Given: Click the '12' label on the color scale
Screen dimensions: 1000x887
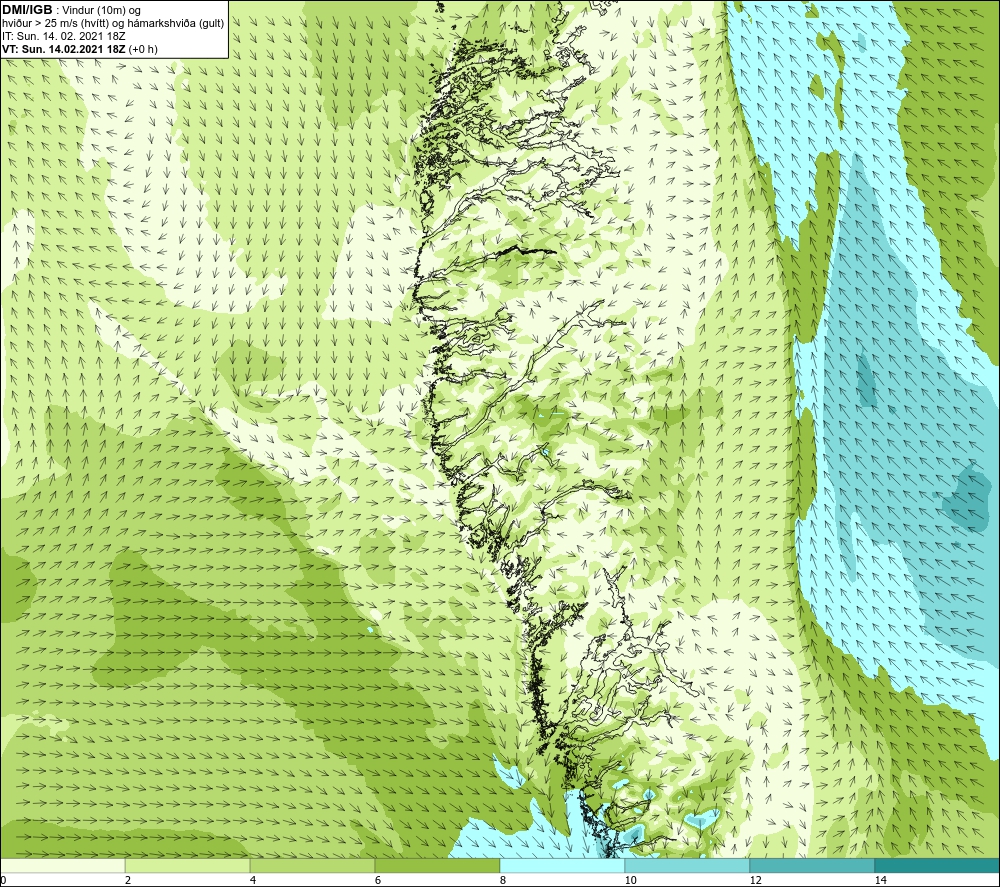Looking at the screenshot, I should (x=755, y=881).
